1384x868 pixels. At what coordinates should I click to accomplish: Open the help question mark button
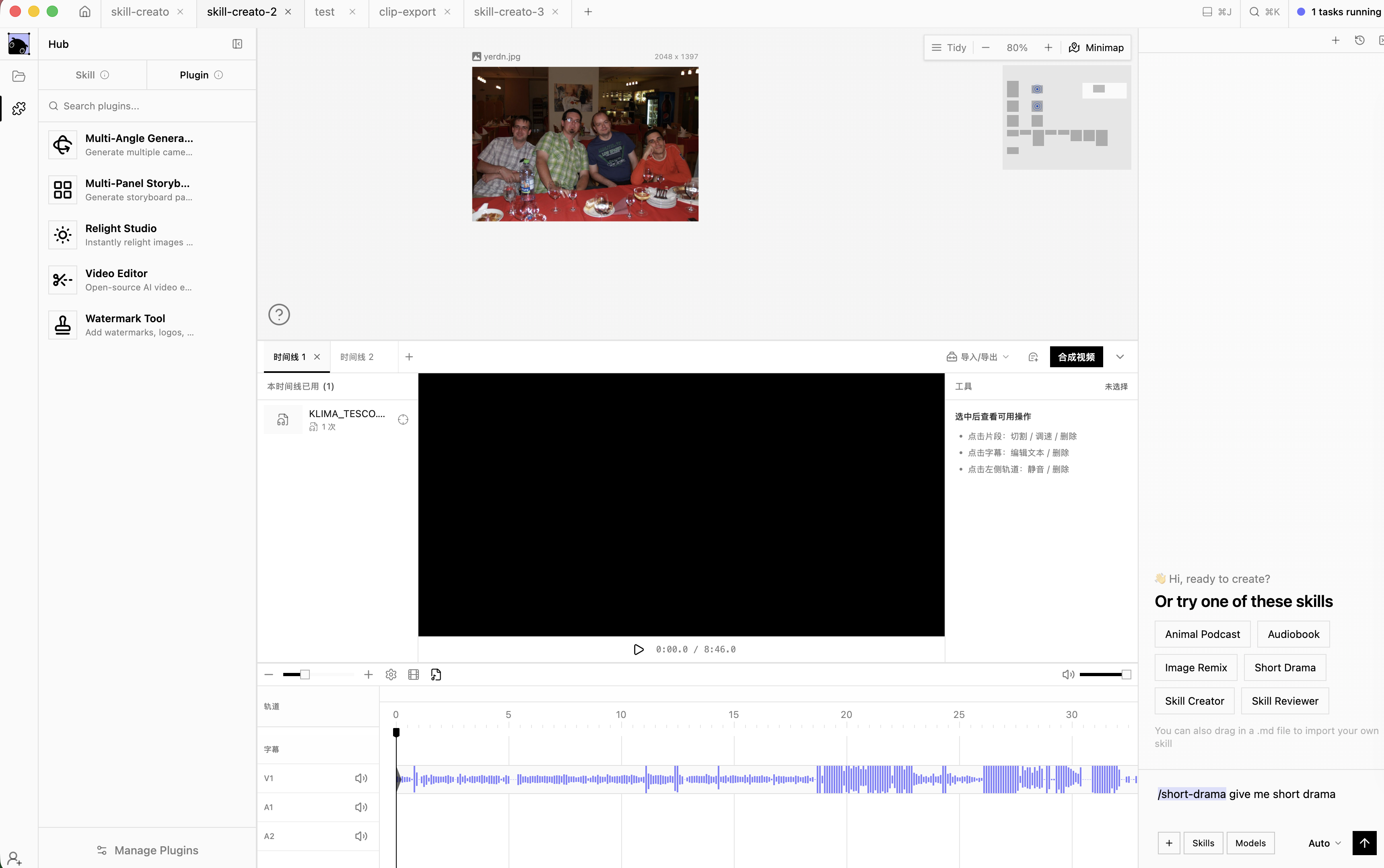[x=279, y=315]
